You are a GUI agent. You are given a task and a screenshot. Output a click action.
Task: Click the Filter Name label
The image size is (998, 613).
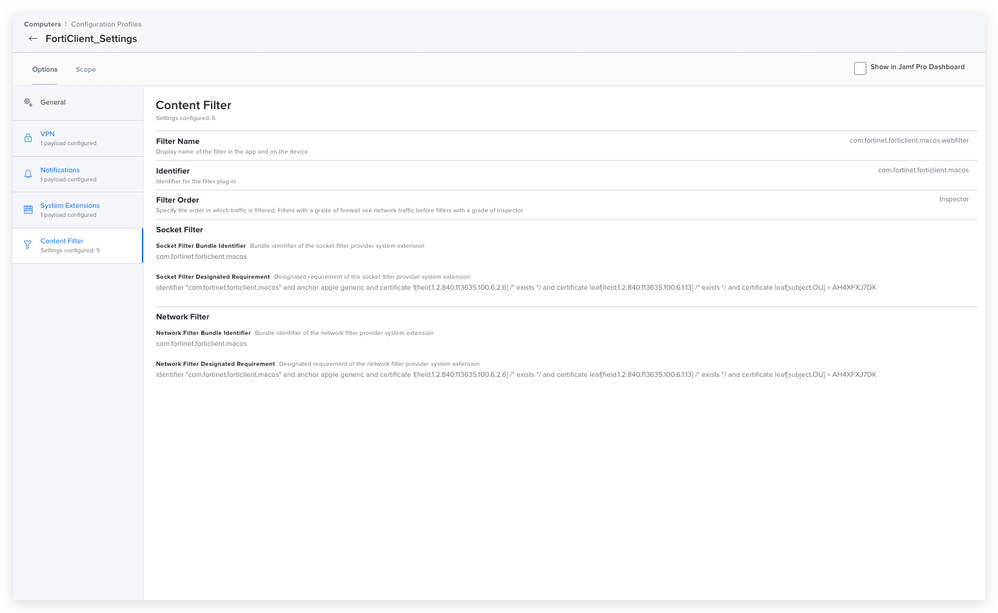pos(178,141)
